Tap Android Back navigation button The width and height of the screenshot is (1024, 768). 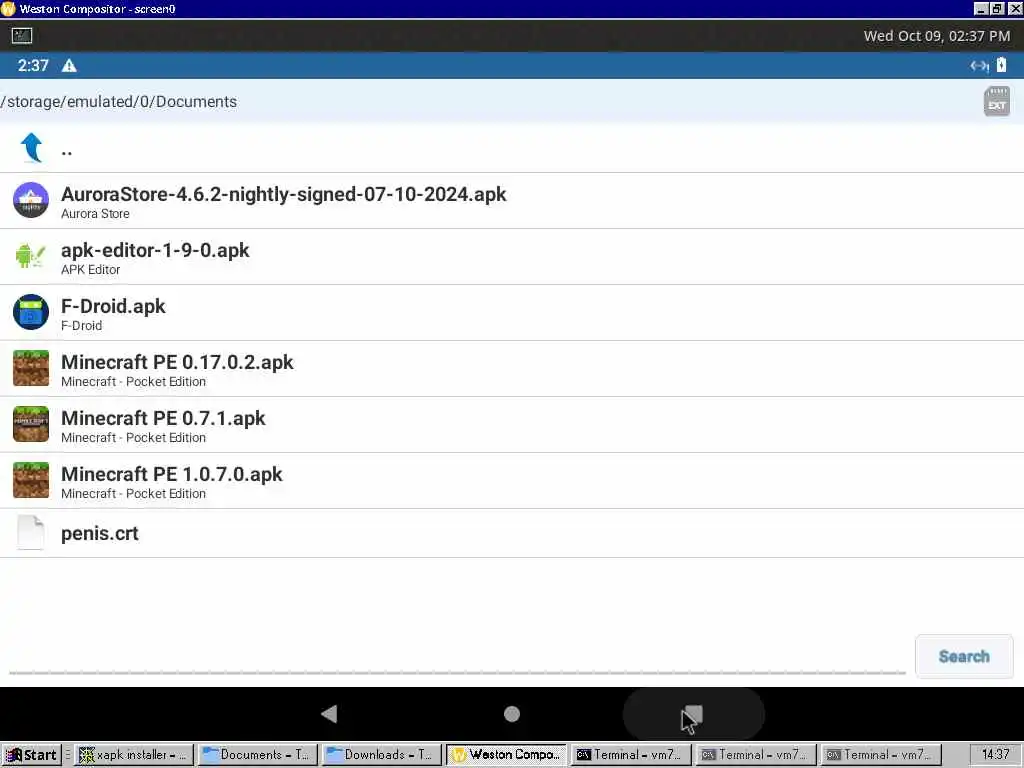click(329, 714)
